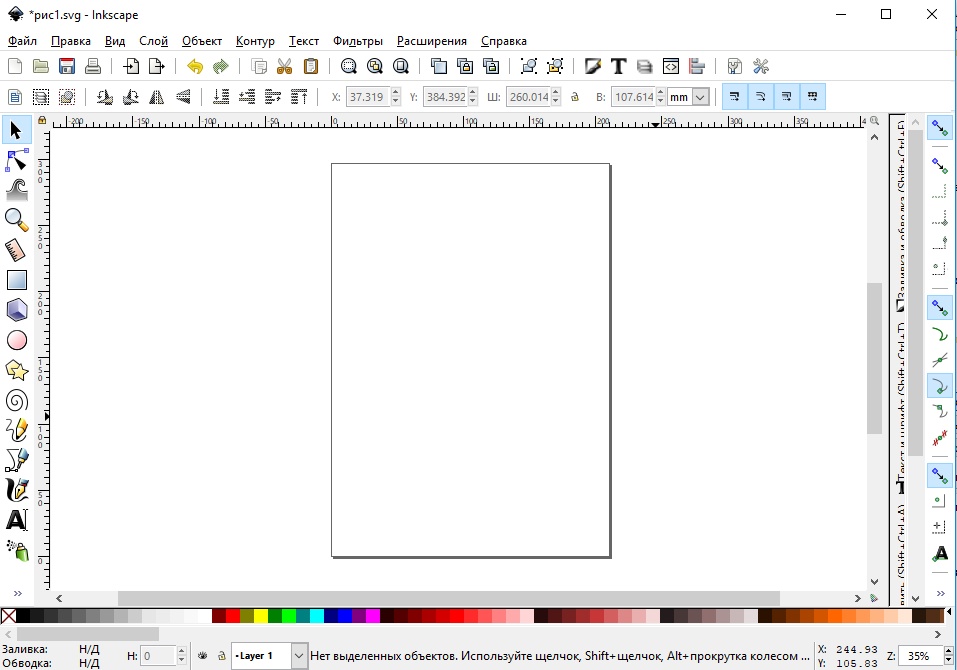Open palette menu arrow at right
Viewport: 957px width, 670px height.
(x=949, y=611)
